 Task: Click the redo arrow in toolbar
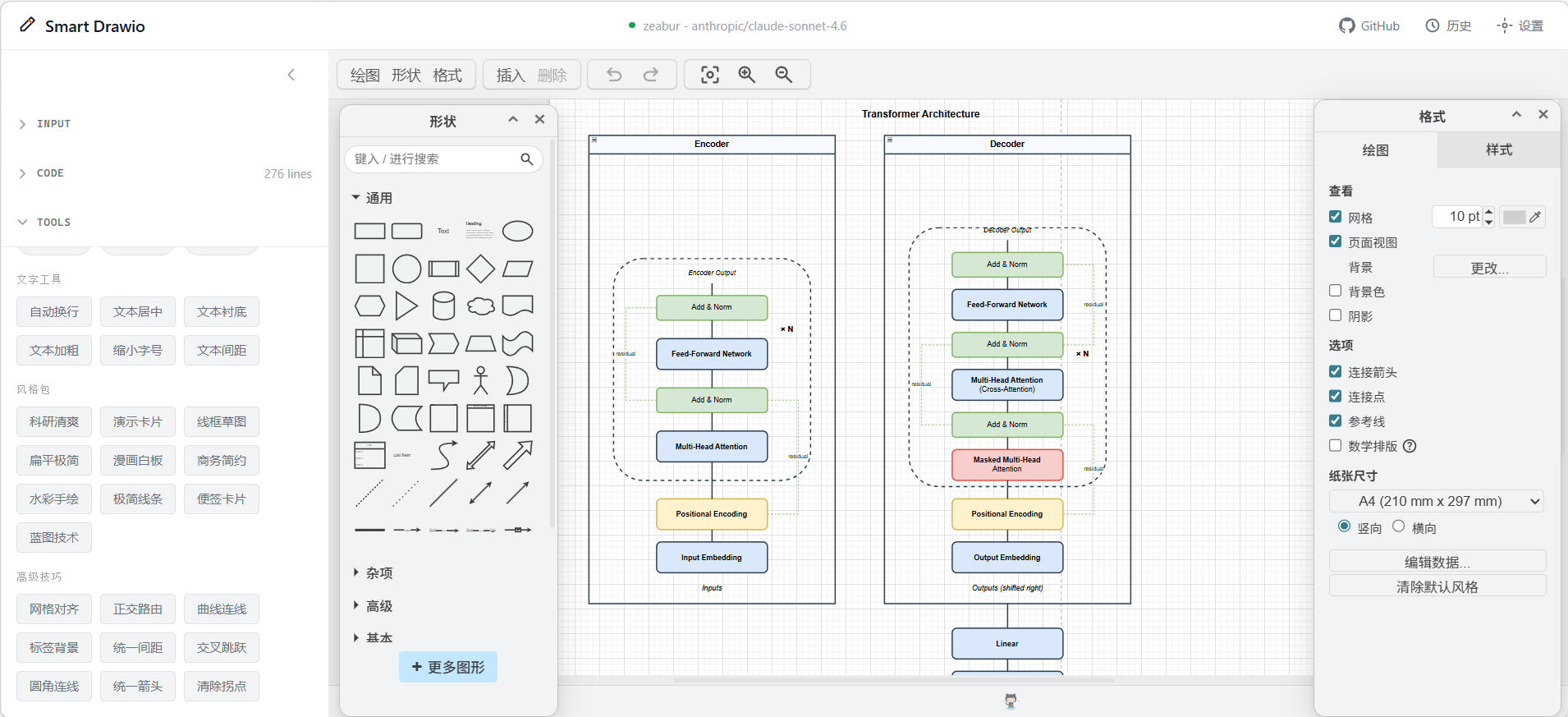pos(651,75)
